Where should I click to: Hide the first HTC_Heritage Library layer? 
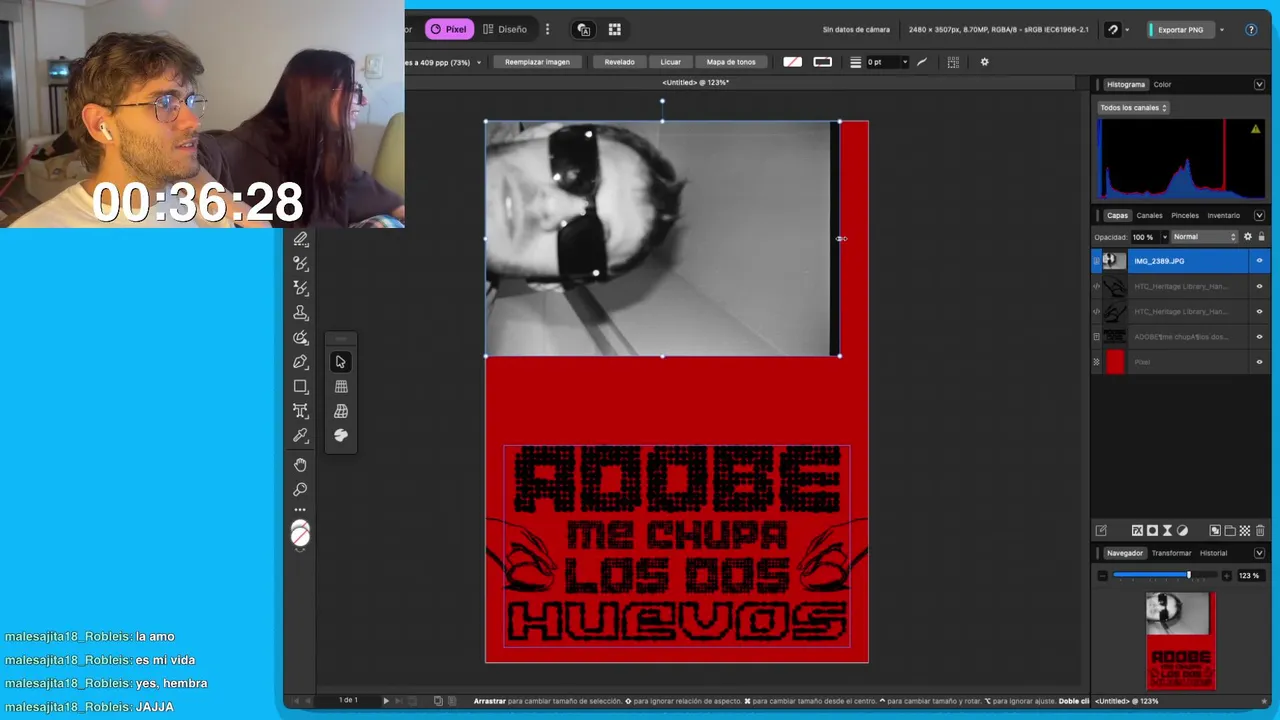tap(1259, 286)
